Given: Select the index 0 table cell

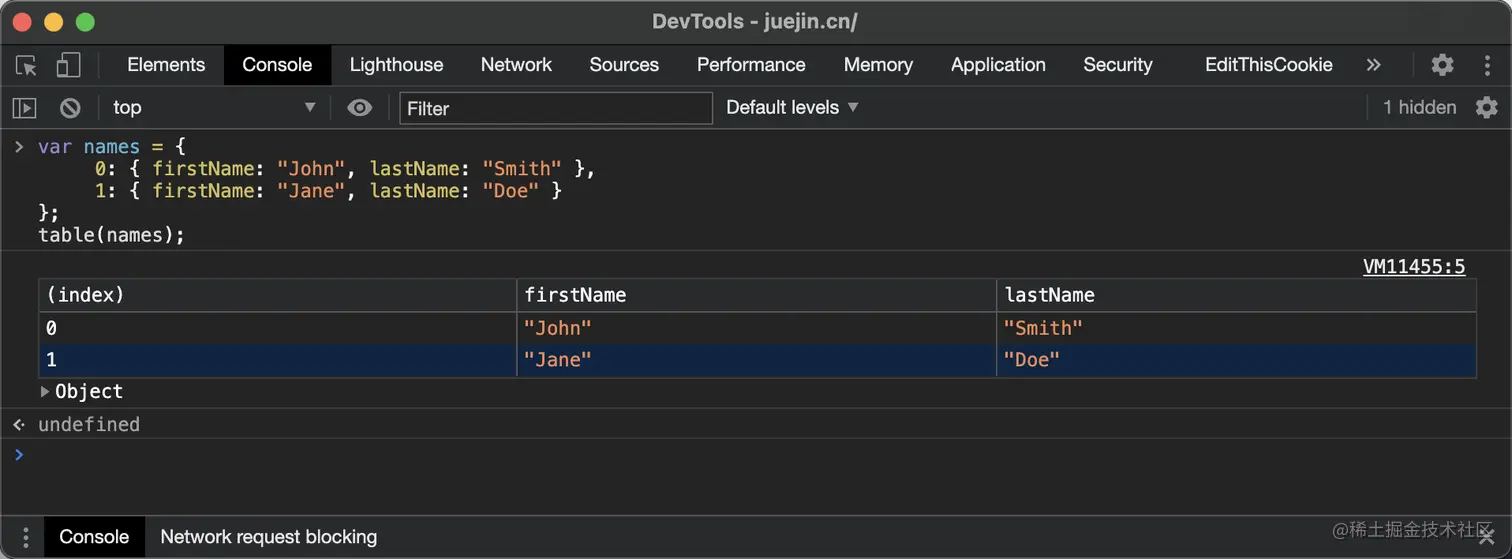Looking at the screenshot, I should (277, 328).
